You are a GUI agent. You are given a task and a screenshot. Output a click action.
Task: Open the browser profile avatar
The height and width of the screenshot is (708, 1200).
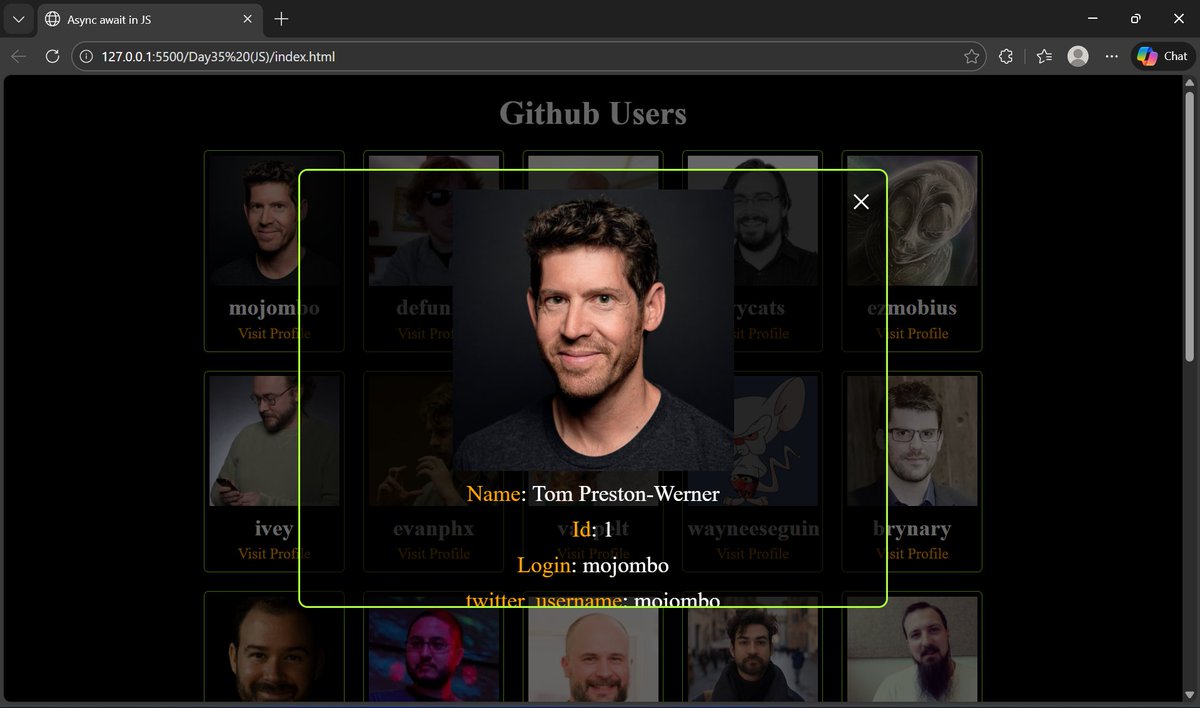click(1078, 57)
